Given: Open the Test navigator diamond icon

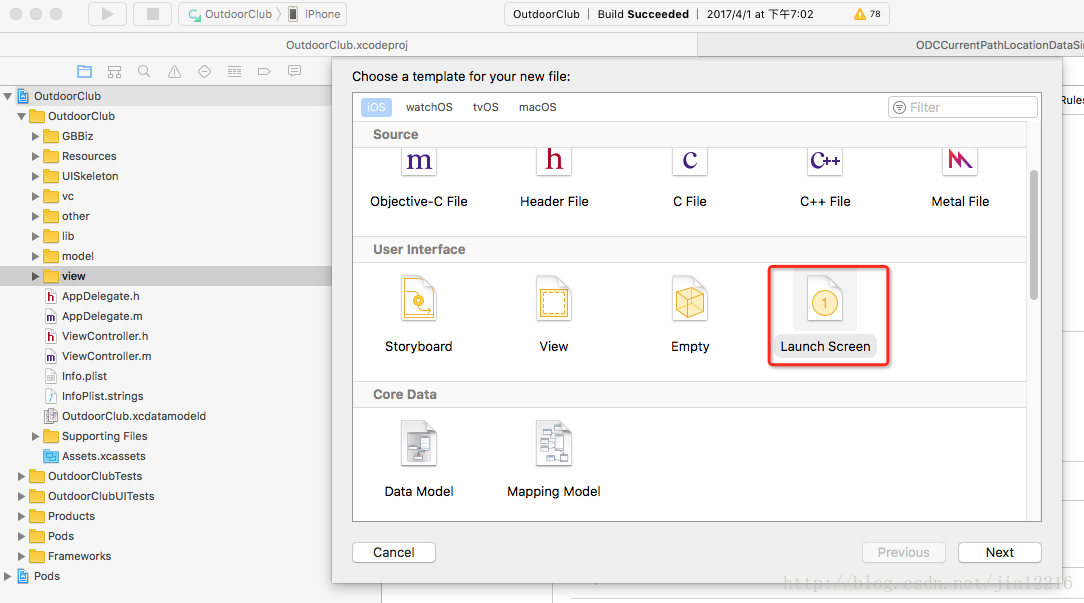Looking at the screenshot, I should pyautogui.click(x=204, y=71).
